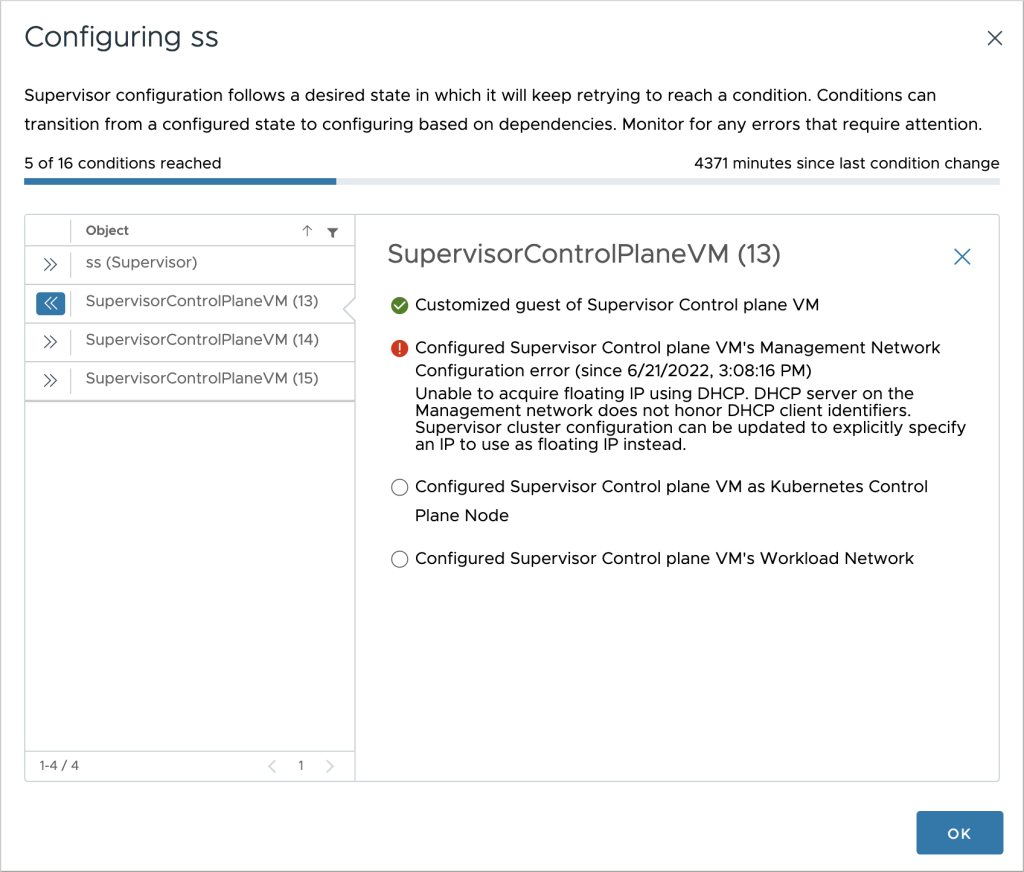Screen dimensions: 1024x872
Task: Click the Object column header
Action: point(108,231)
